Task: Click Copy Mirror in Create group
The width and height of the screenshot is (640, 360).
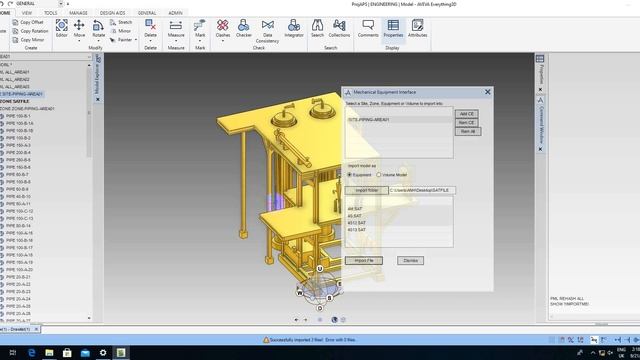Action: 28,40
